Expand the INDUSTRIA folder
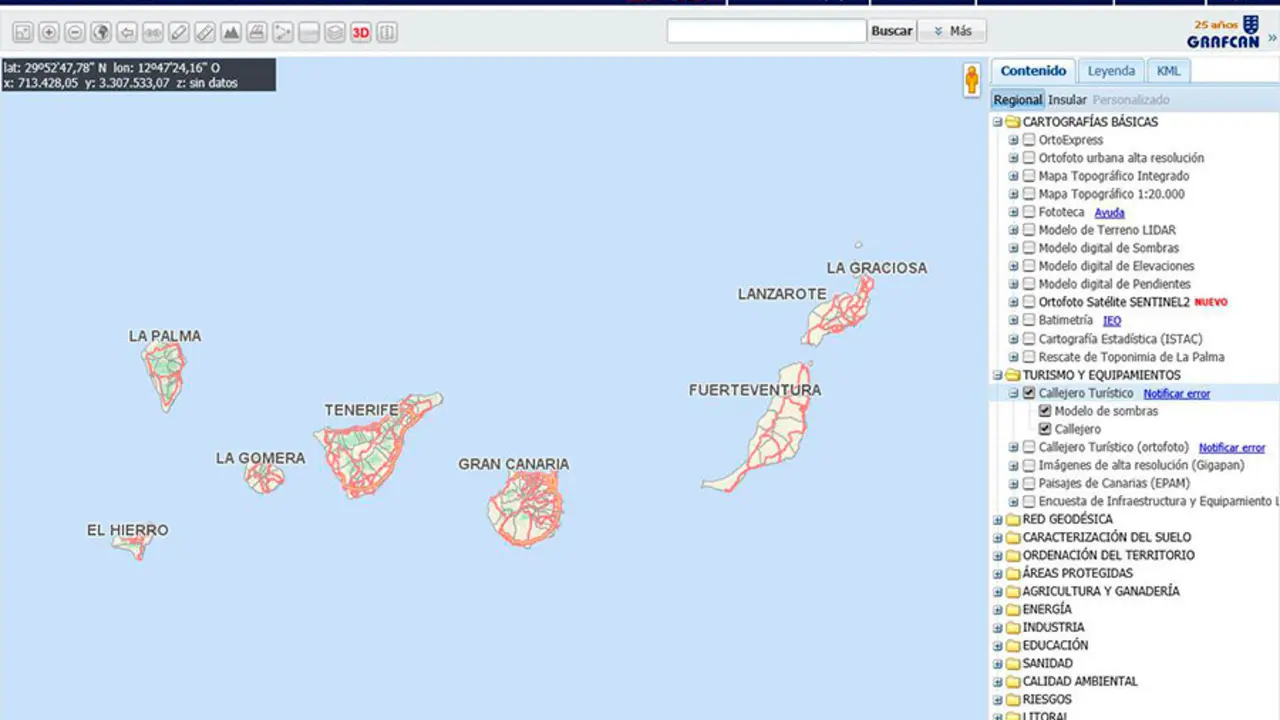1280x720 pixels. point(997,627)
